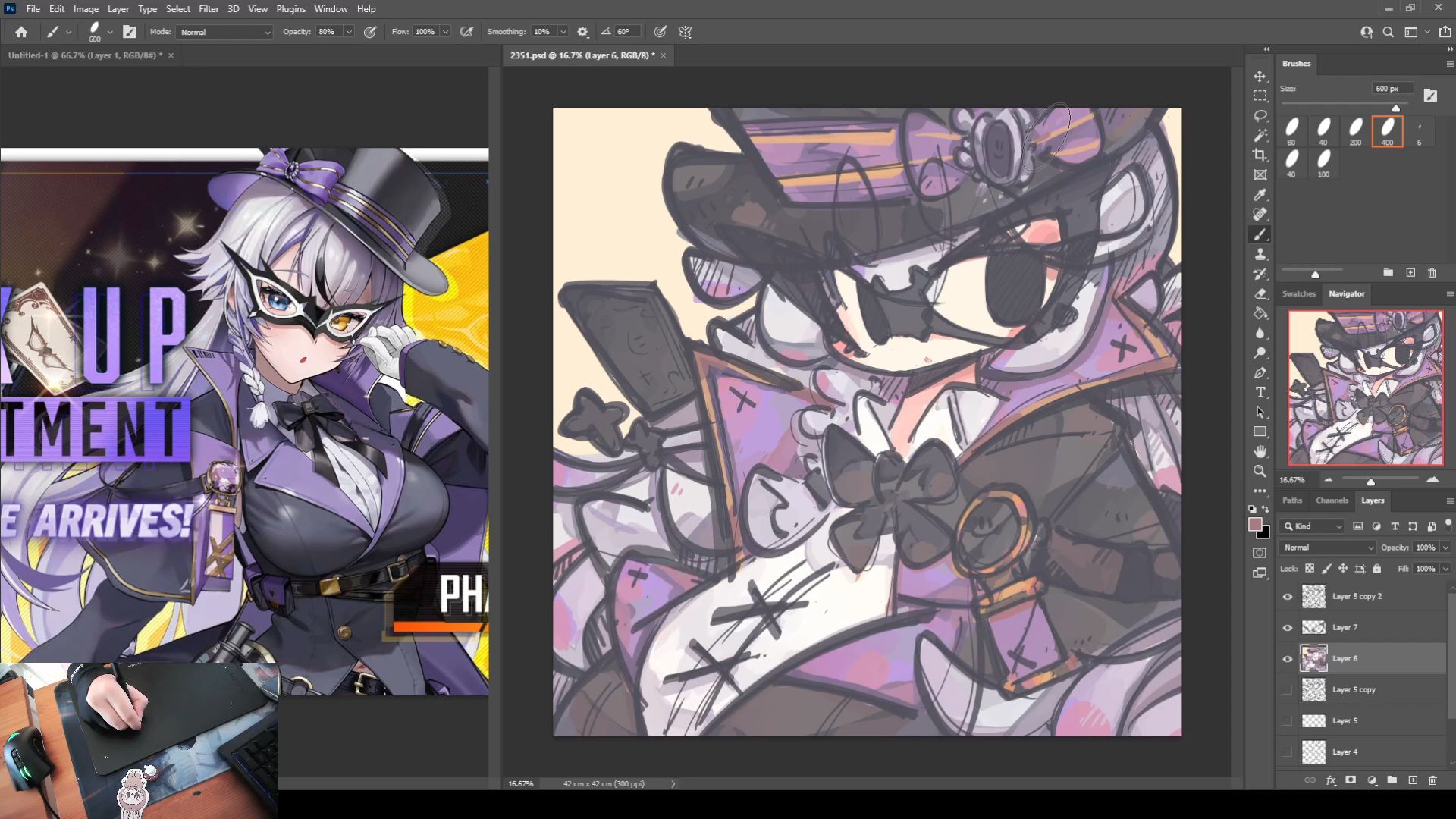Viewport: 1456px width, 819px height.
Task: Open the layer Kind filter dropdown
Action: click(x=1312, y=526)
